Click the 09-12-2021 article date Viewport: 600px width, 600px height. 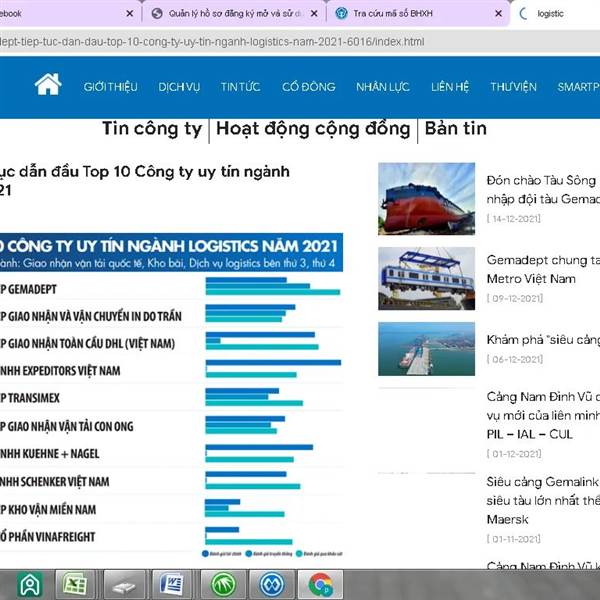pyautogui.click(x=515, y=298)
